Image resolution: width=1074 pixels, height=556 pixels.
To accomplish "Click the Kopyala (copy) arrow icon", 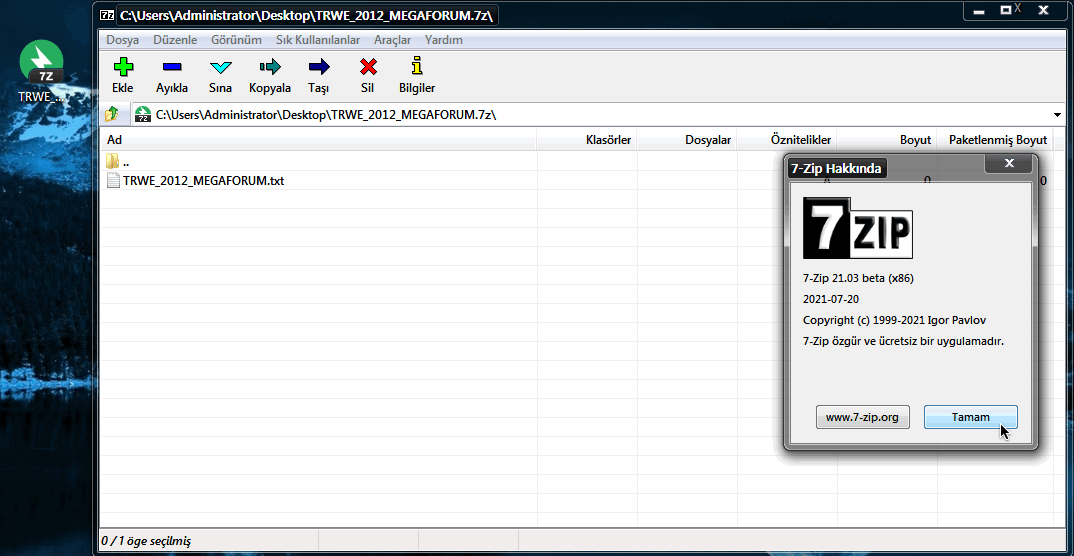I will tap(270, 66).
